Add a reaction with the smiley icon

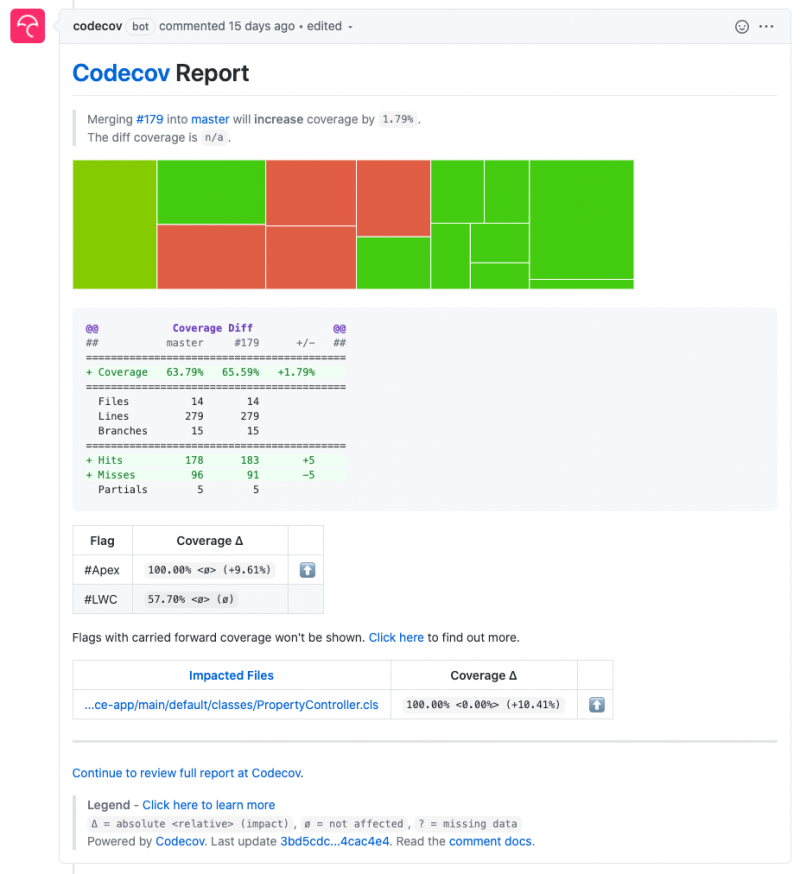click(741, 27)
